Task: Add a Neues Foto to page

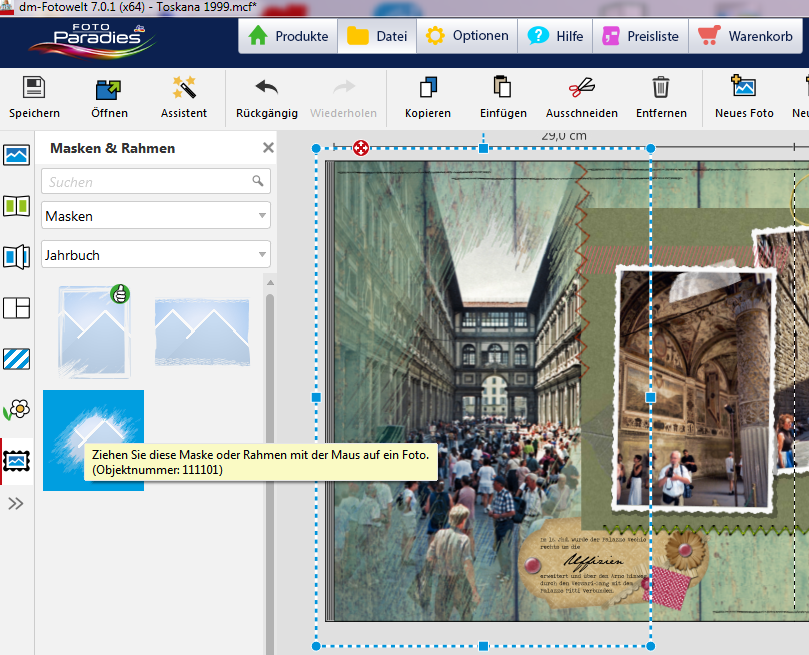Action: click(x=744, y=89)
